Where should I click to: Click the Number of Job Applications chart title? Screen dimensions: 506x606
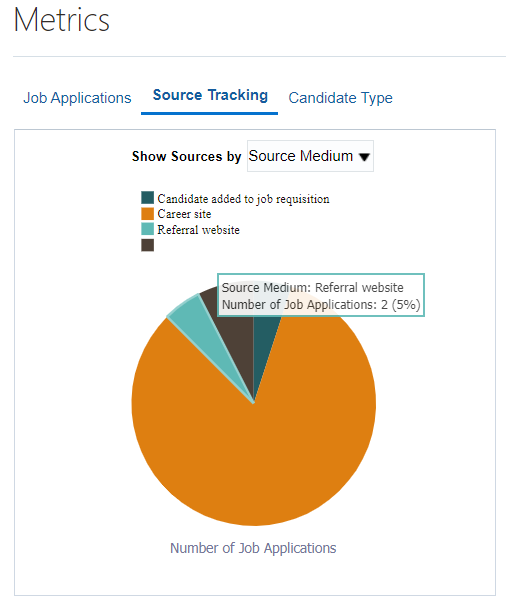(x=253, y=548)
